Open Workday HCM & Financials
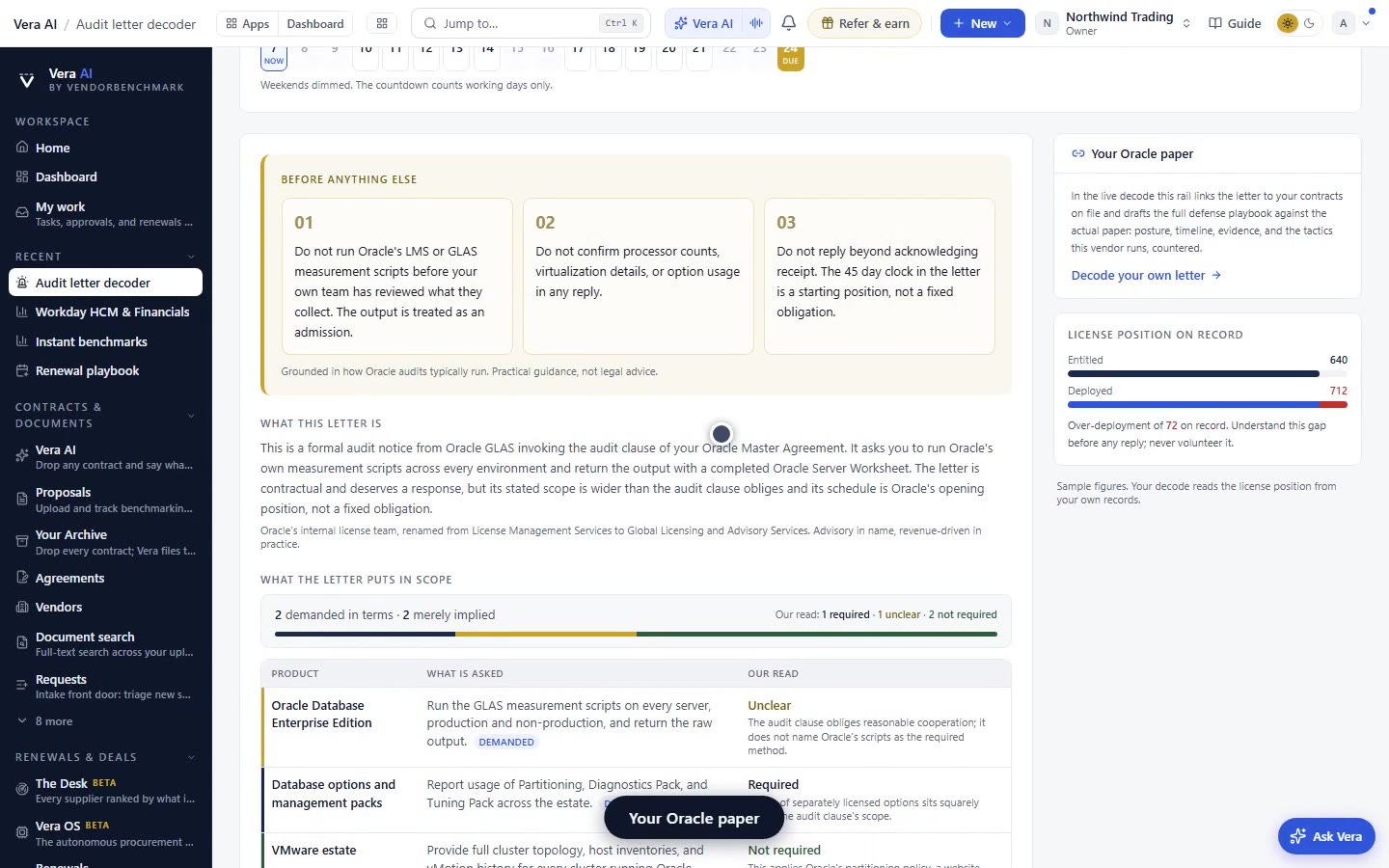1389x868 pixels. (x=106, y=312)
